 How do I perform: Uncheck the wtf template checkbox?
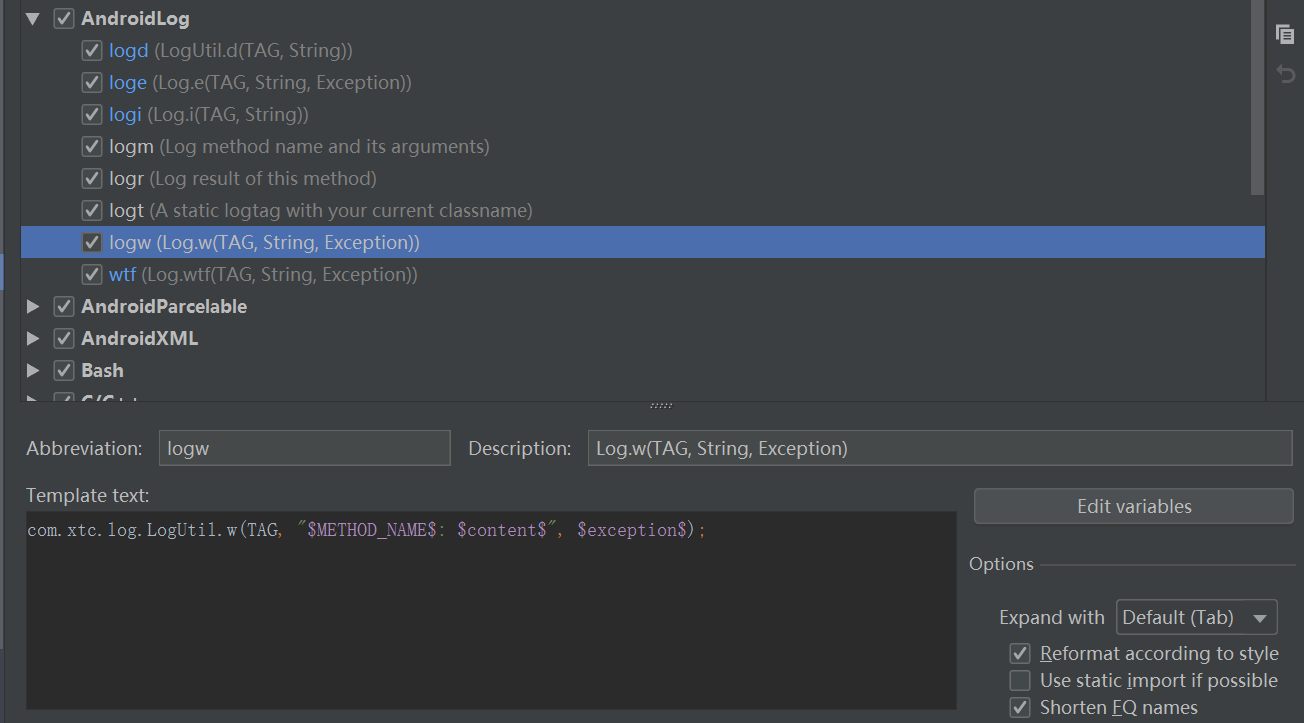pyautogui.click(x=91, y=273)
